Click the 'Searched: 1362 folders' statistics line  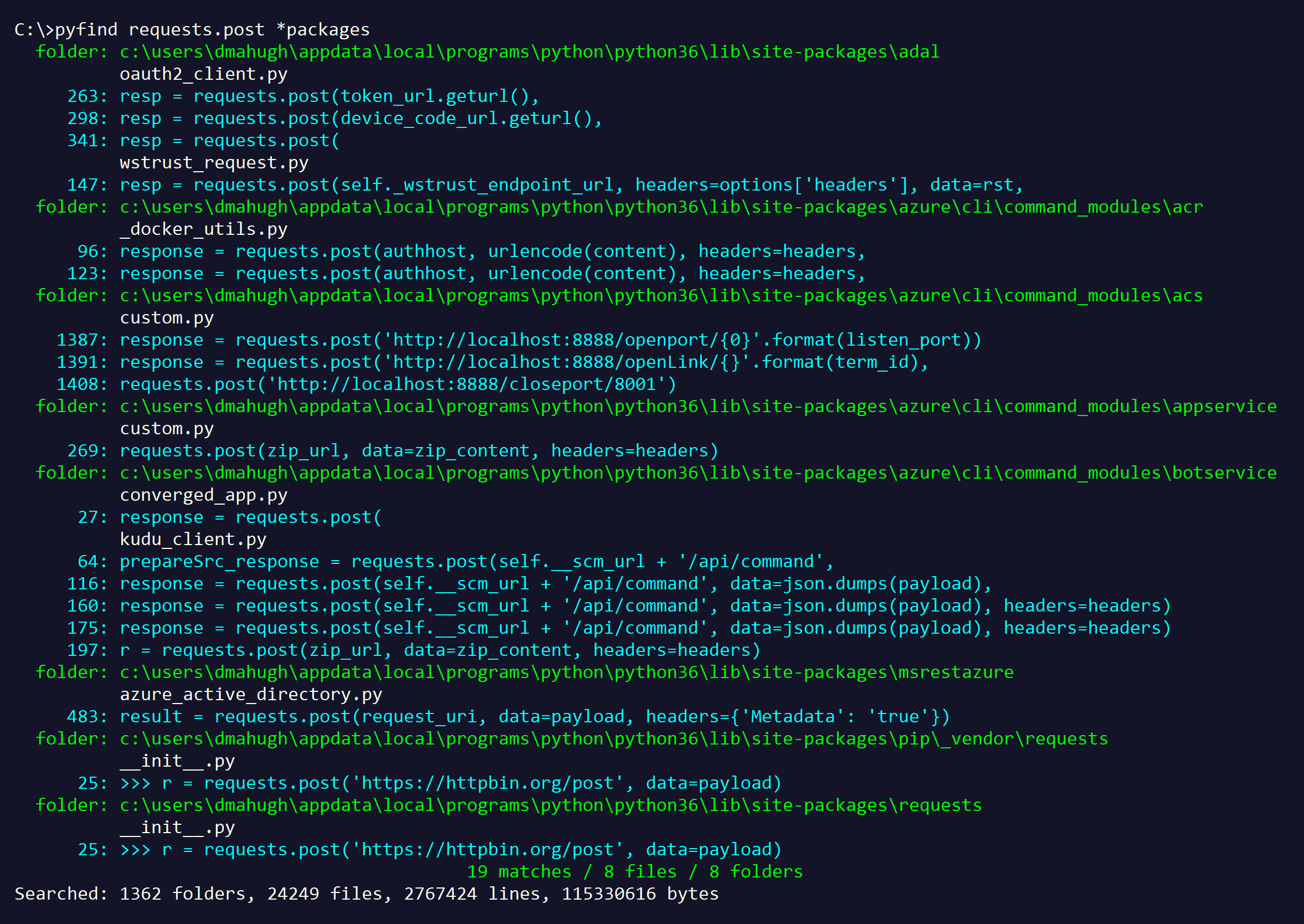pos(366,895)
